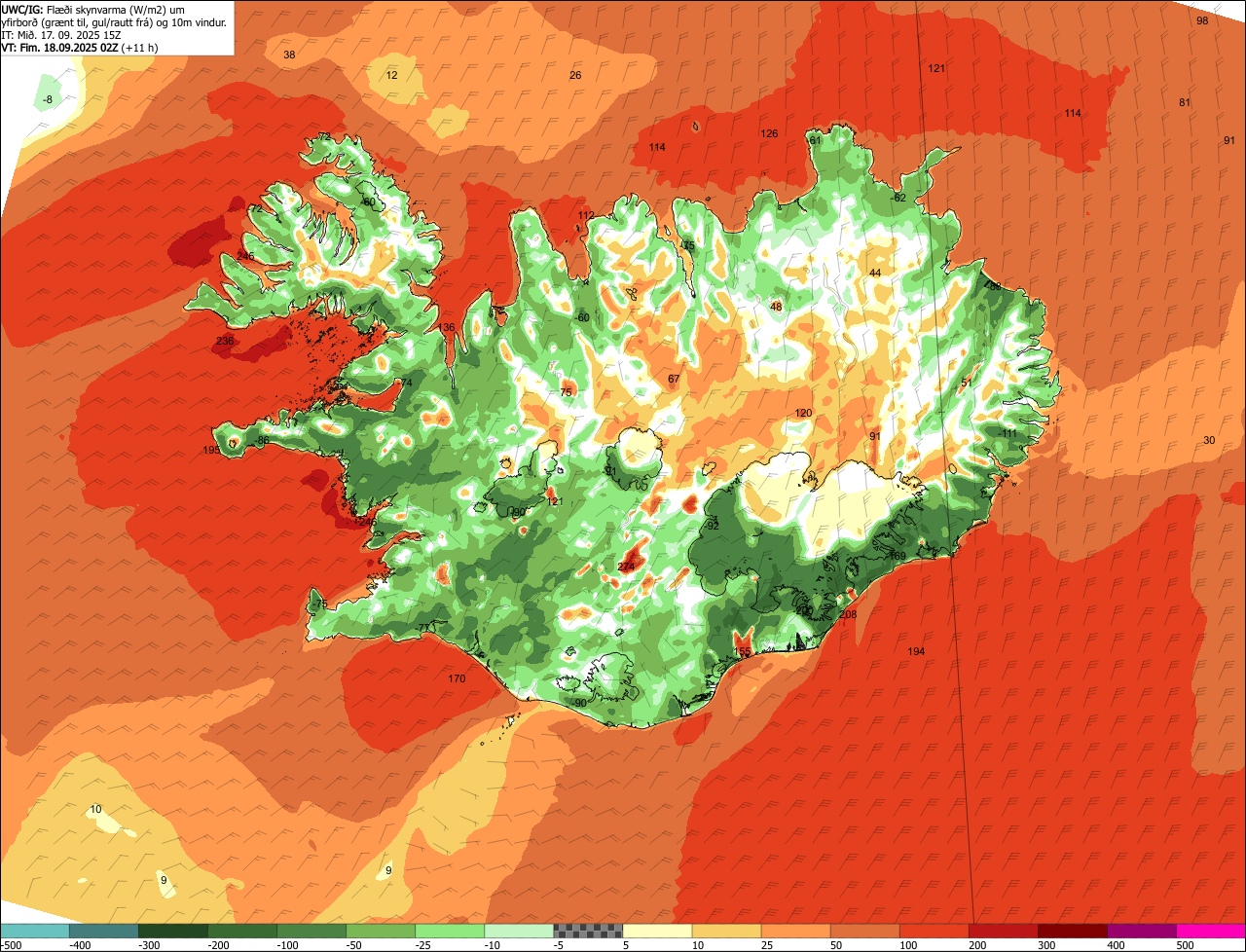
Task: Pick the green -100 to -50 legend swatch
Action: click(311, 931)
